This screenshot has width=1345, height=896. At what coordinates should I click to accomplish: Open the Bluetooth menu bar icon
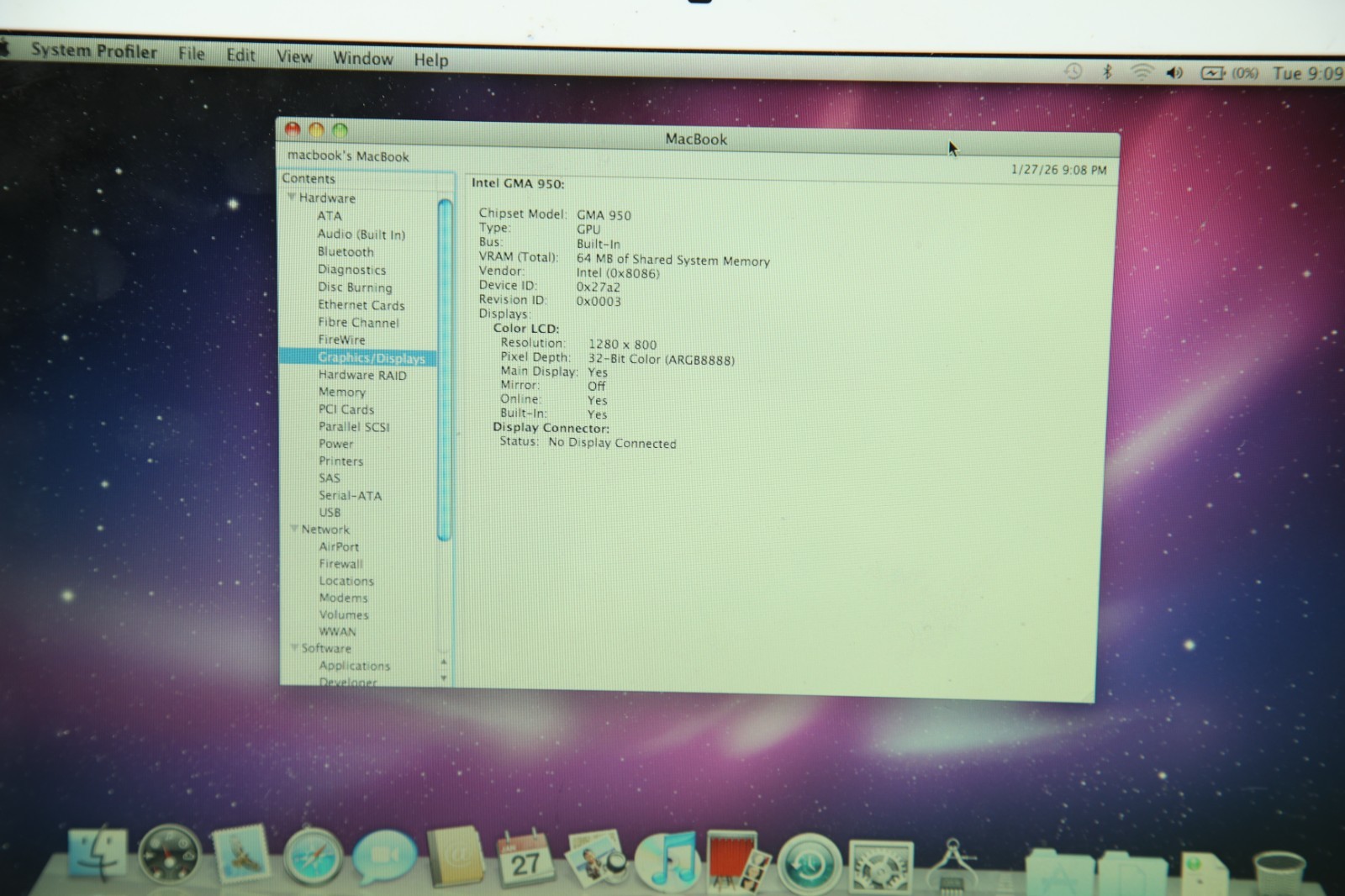click(x=1107, y=72)
